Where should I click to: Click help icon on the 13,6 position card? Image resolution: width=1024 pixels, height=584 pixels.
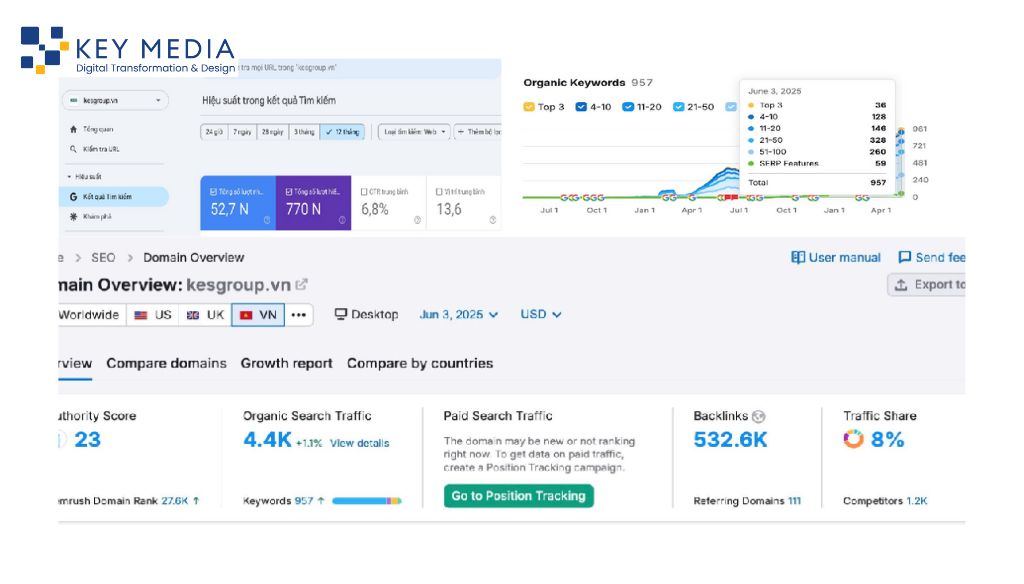(x=492, y=220)
